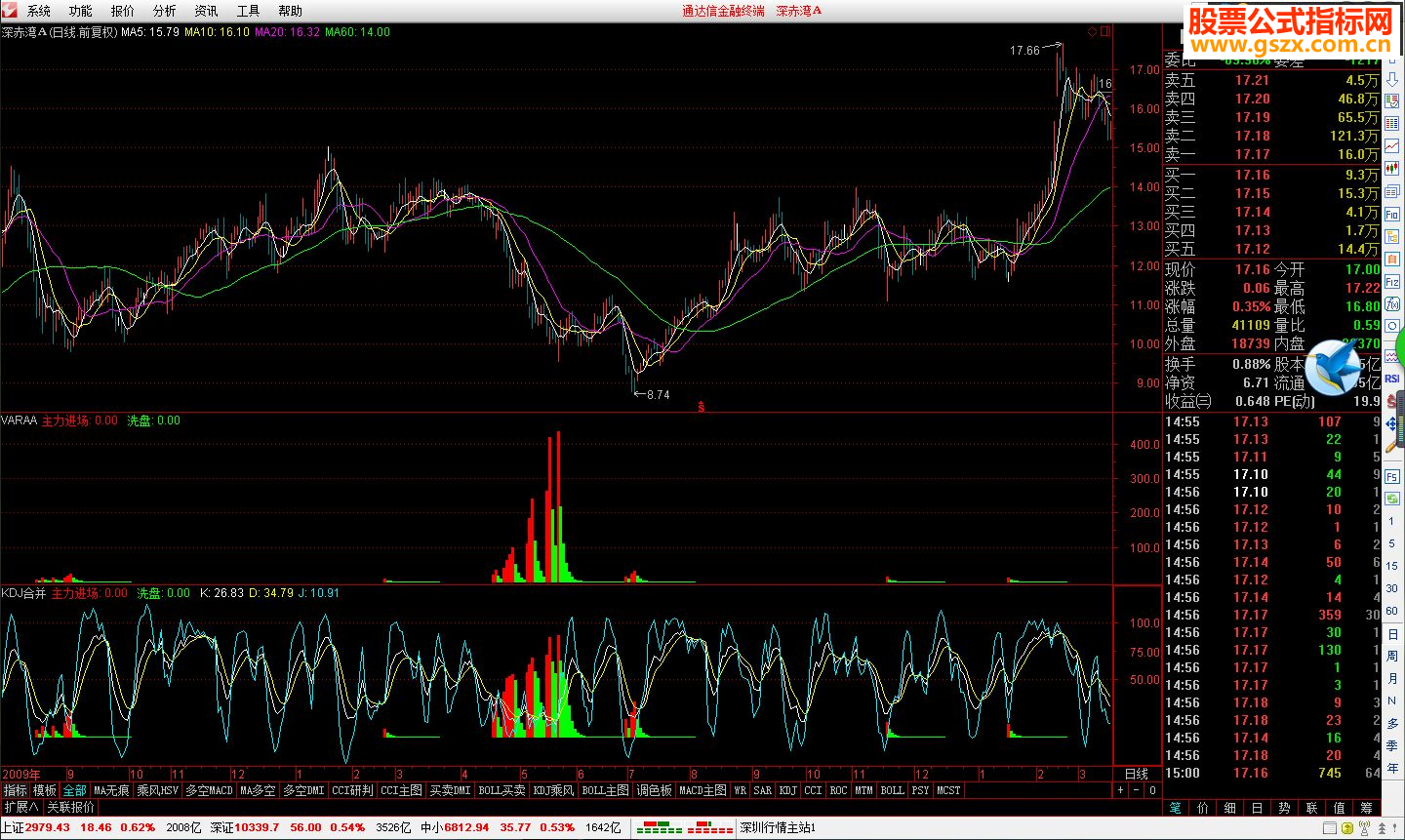The image size is (1405, 840).
Task: Switch to weekly 周 period
Action: click(1392, 657)
